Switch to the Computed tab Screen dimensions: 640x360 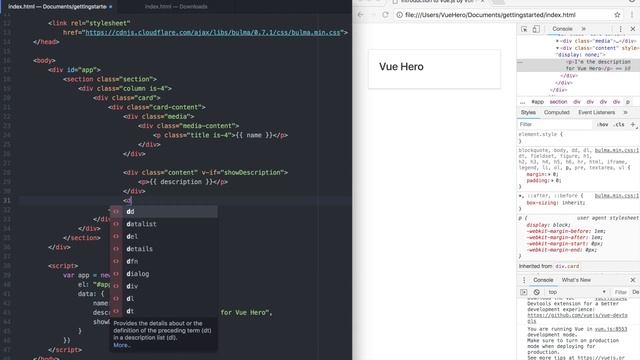tap(556, 112)
